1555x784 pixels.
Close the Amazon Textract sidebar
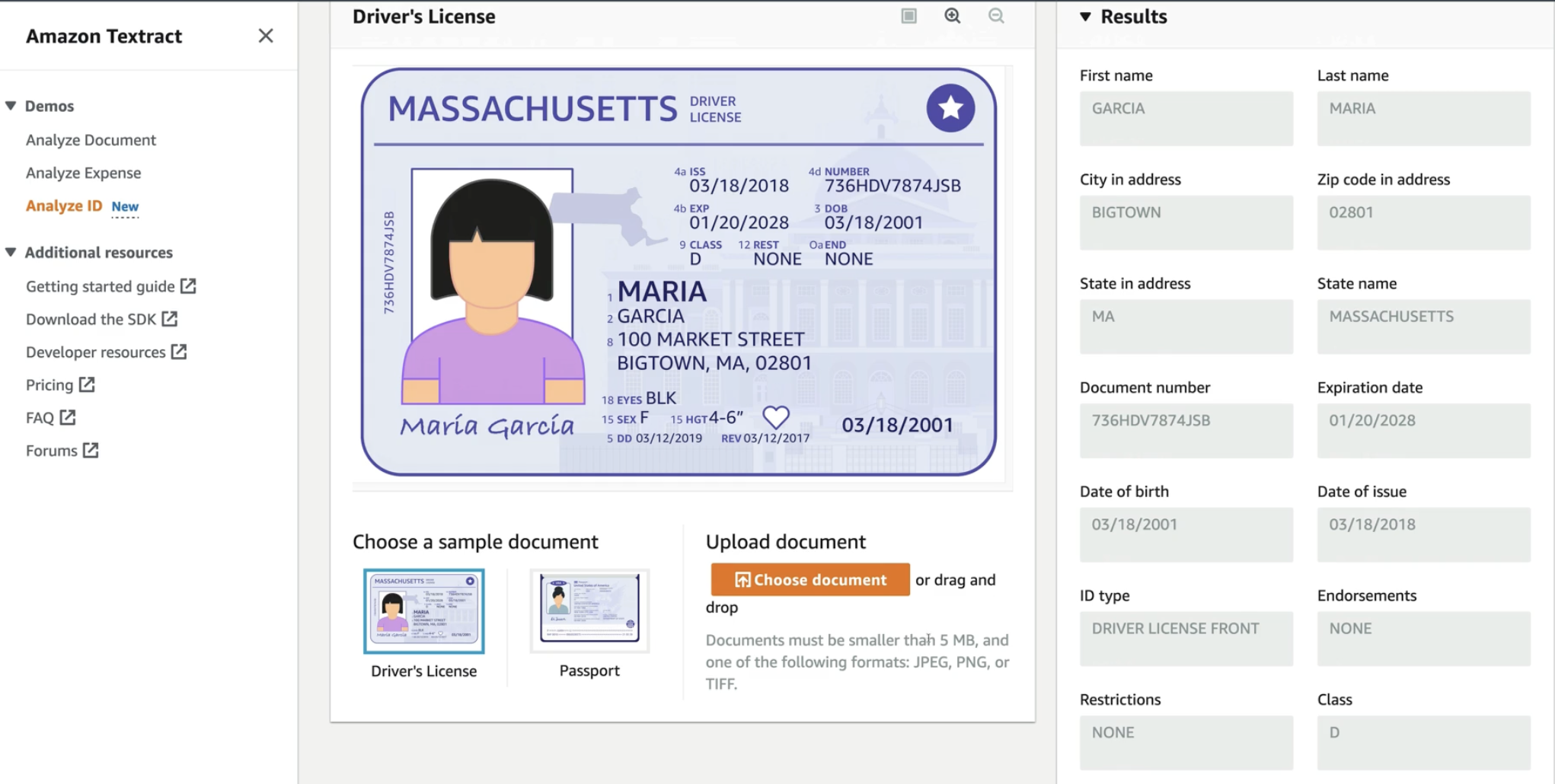(266, 36)
